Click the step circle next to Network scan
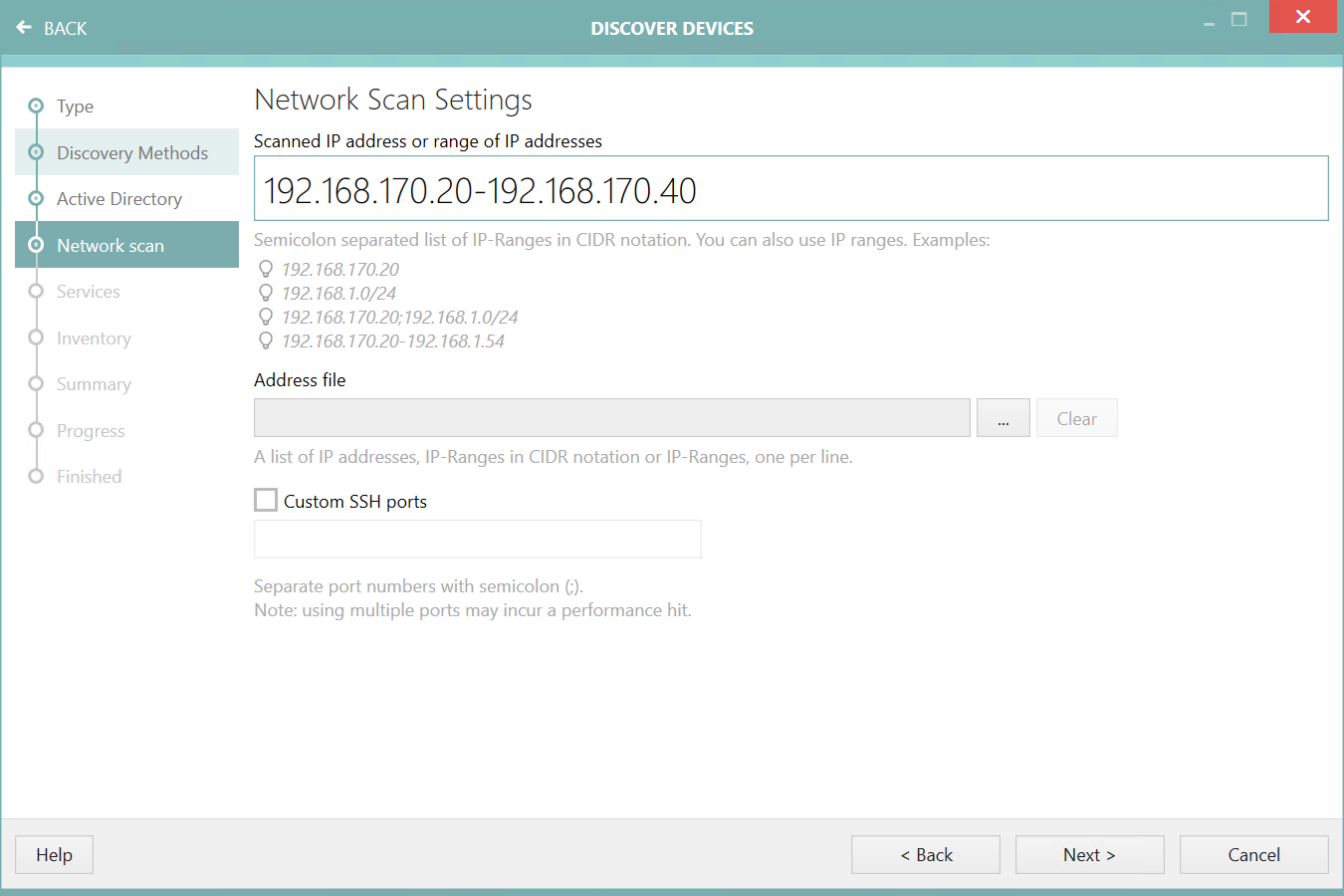This screenshot has height=896, width=1344. pos(36,245)
